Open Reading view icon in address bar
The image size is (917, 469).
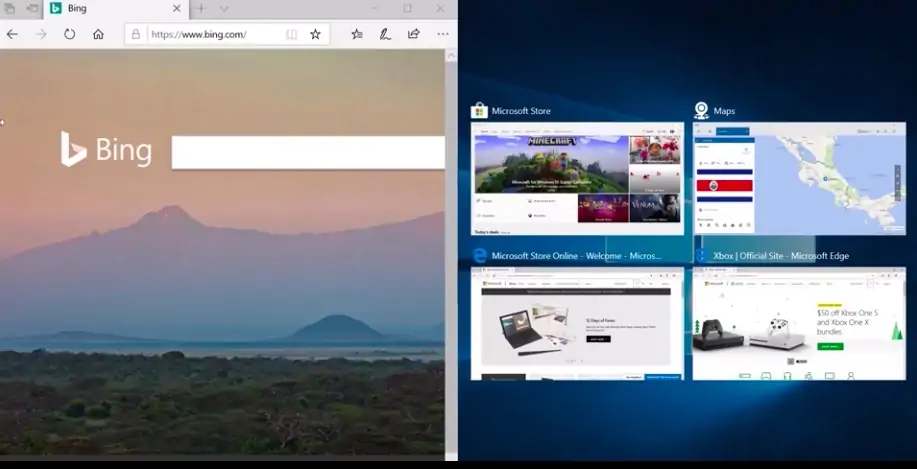click(x=291, y=35)
